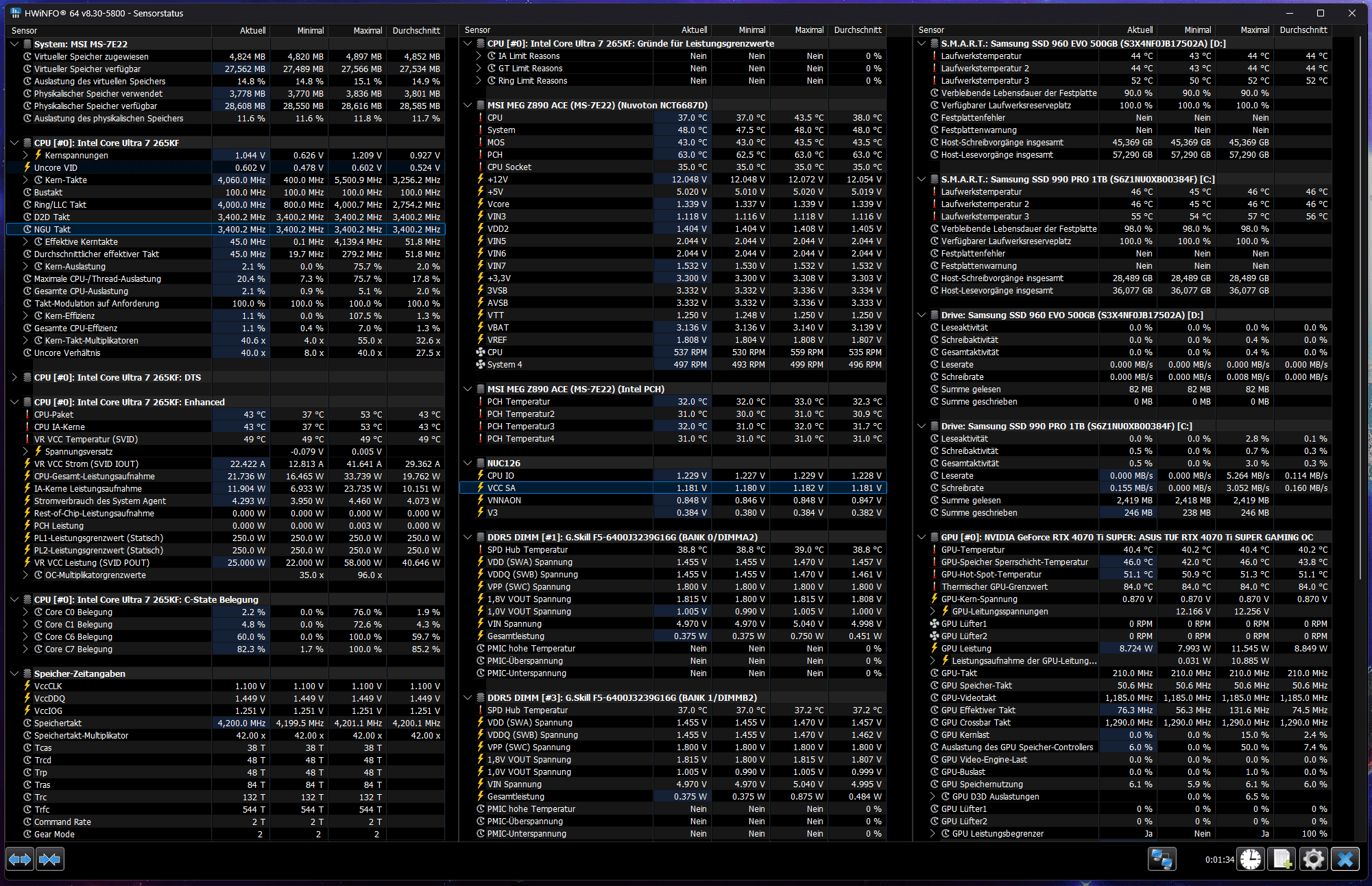The width and height of the screenshot is (1372, 886).
Task: Open sensor settings gear icon
Action: coord(1314,859)
